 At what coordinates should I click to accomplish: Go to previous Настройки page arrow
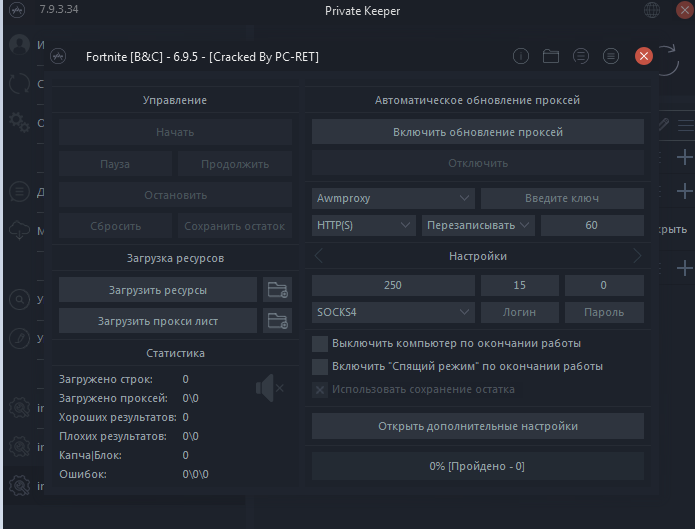click(318, 256)
